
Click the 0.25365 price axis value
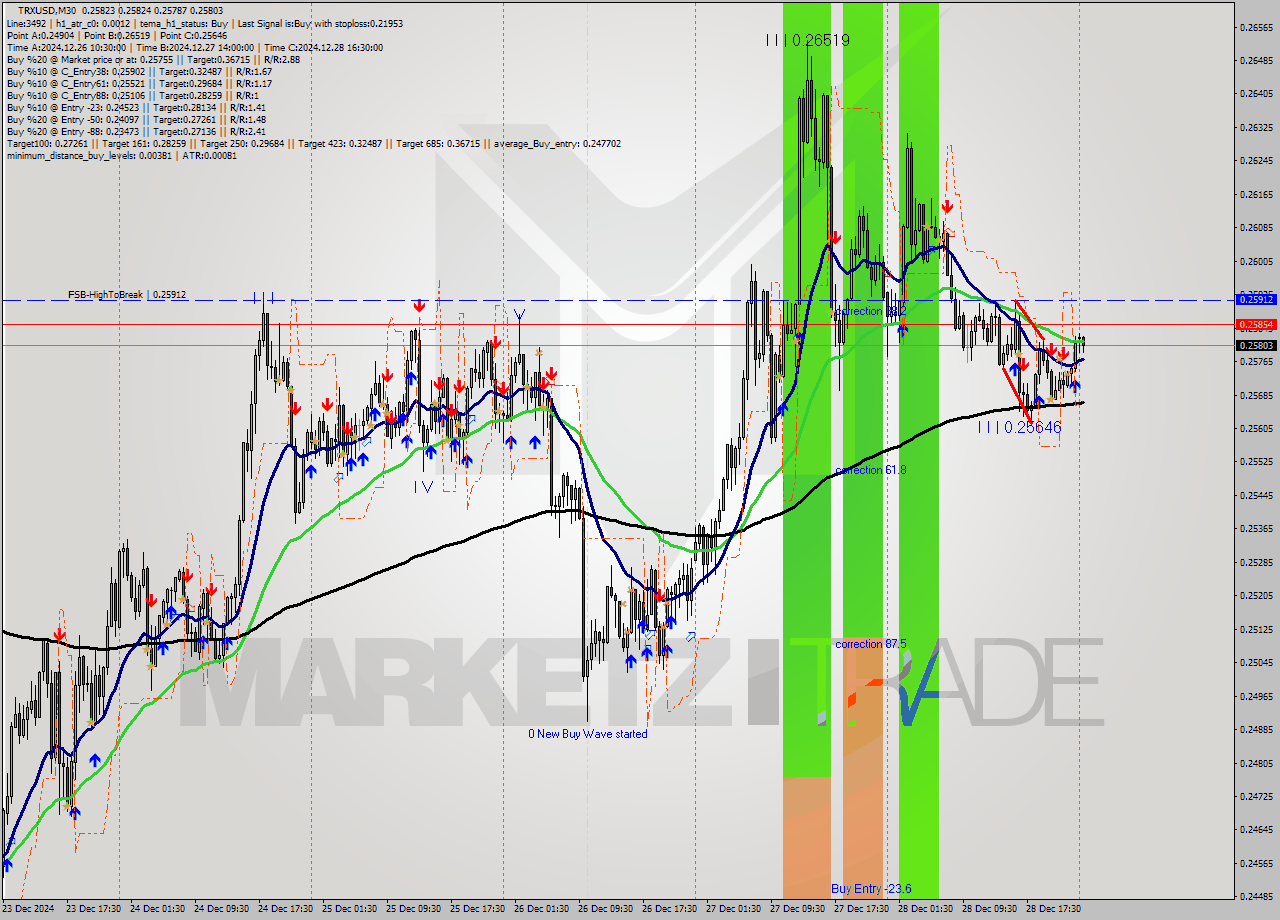1257,528
